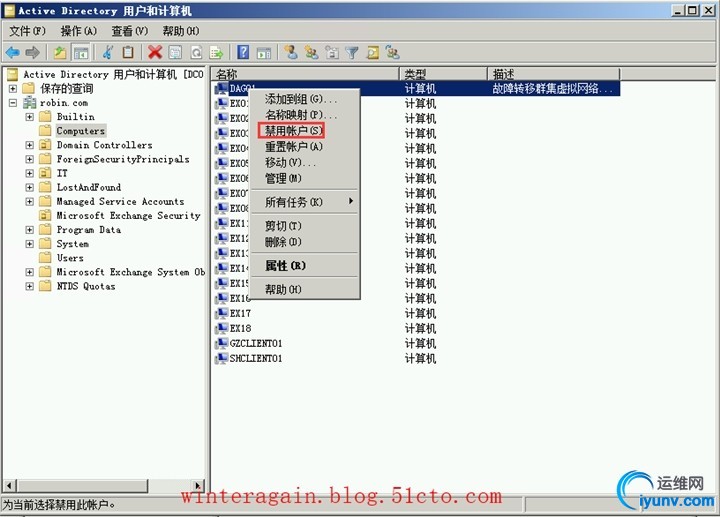
Task: Expand the Domain Controllers node
Action: (29, 145)
